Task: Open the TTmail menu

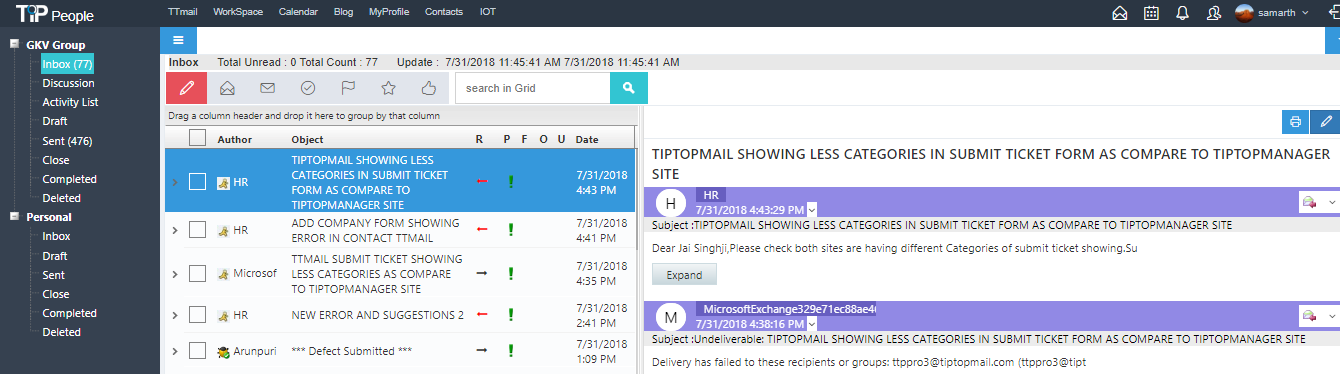Action: (182, 12)
